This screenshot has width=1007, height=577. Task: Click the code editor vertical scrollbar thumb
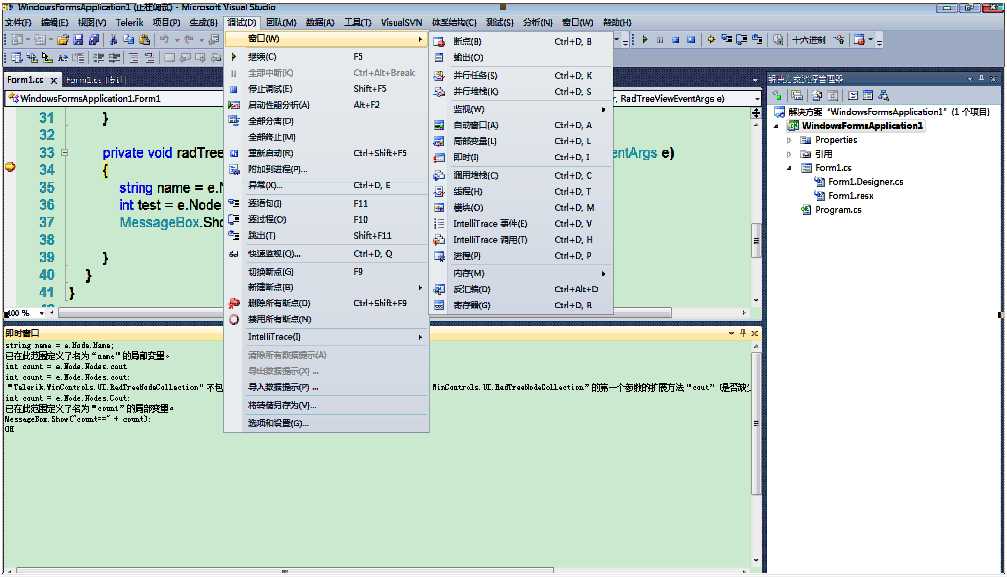[756, 240]
